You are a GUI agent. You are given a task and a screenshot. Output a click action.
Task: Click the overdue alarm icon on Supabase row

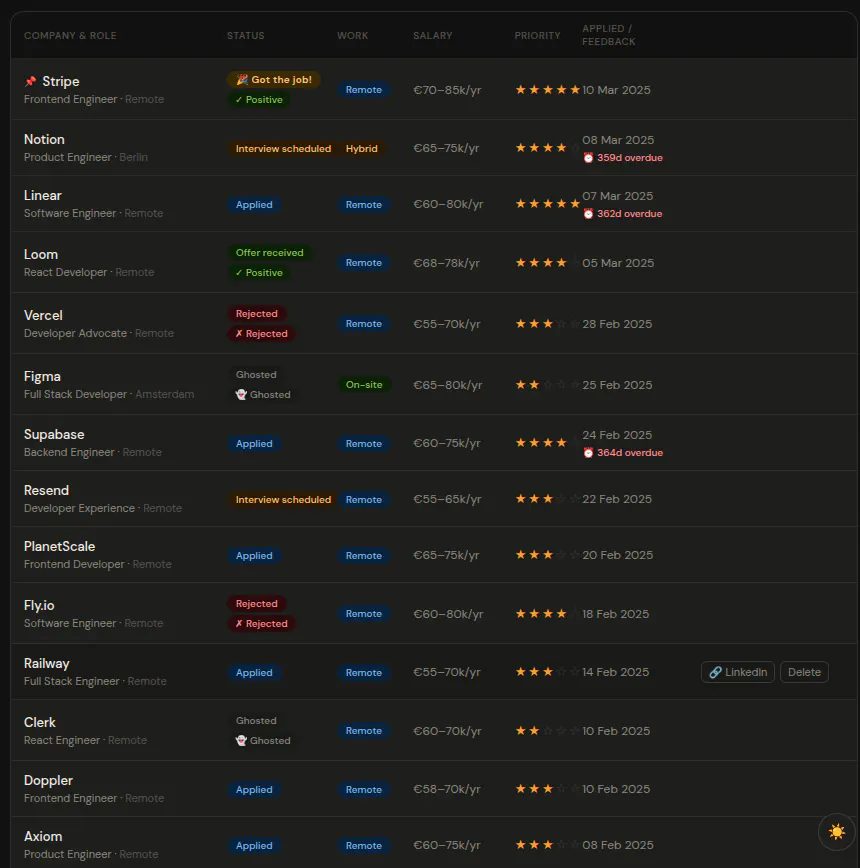pyautogui.click(x=588, y=453)
